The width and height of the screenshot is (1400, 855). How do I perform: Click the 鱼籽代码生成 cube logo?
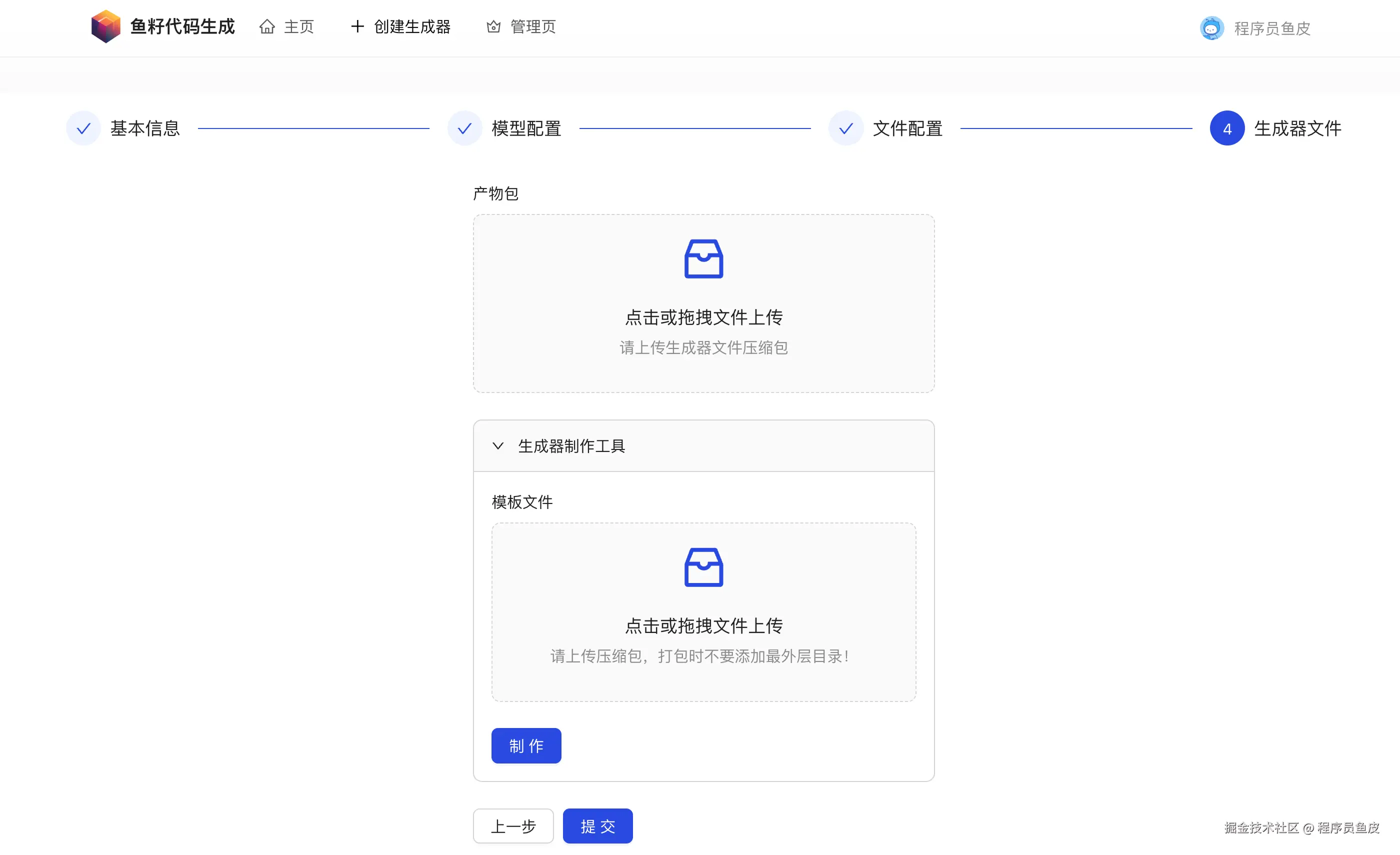click(105, 26)
